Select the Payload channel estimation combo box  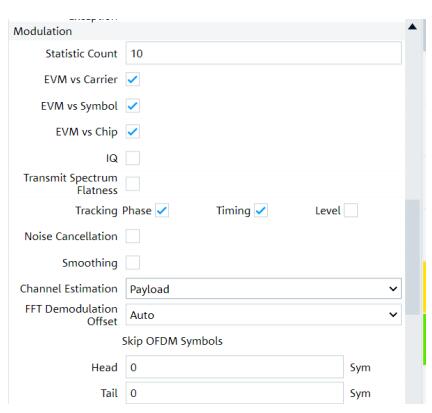(263, 289)
